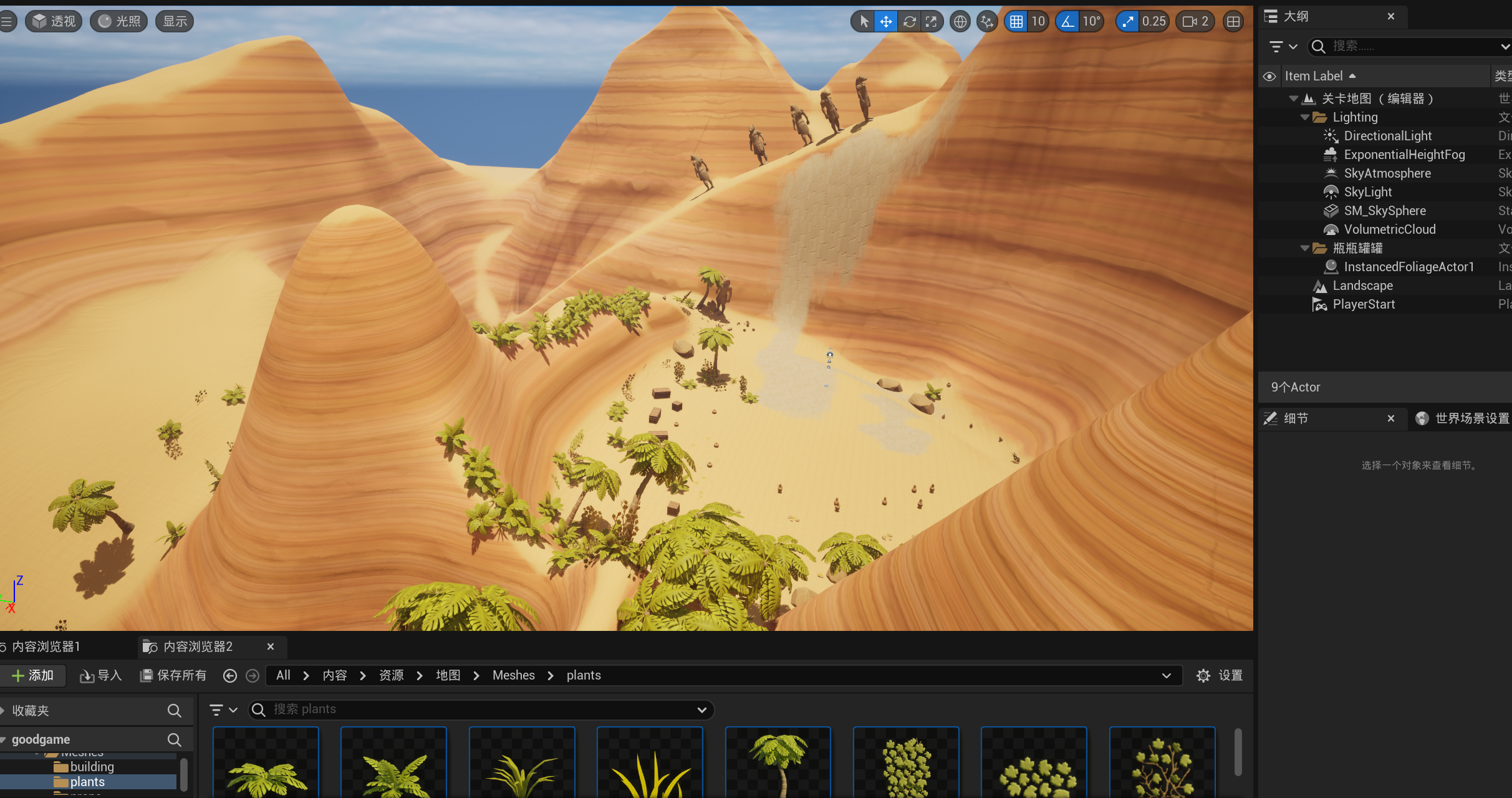Click the select mode arrow icon

(x=864, y=22)
